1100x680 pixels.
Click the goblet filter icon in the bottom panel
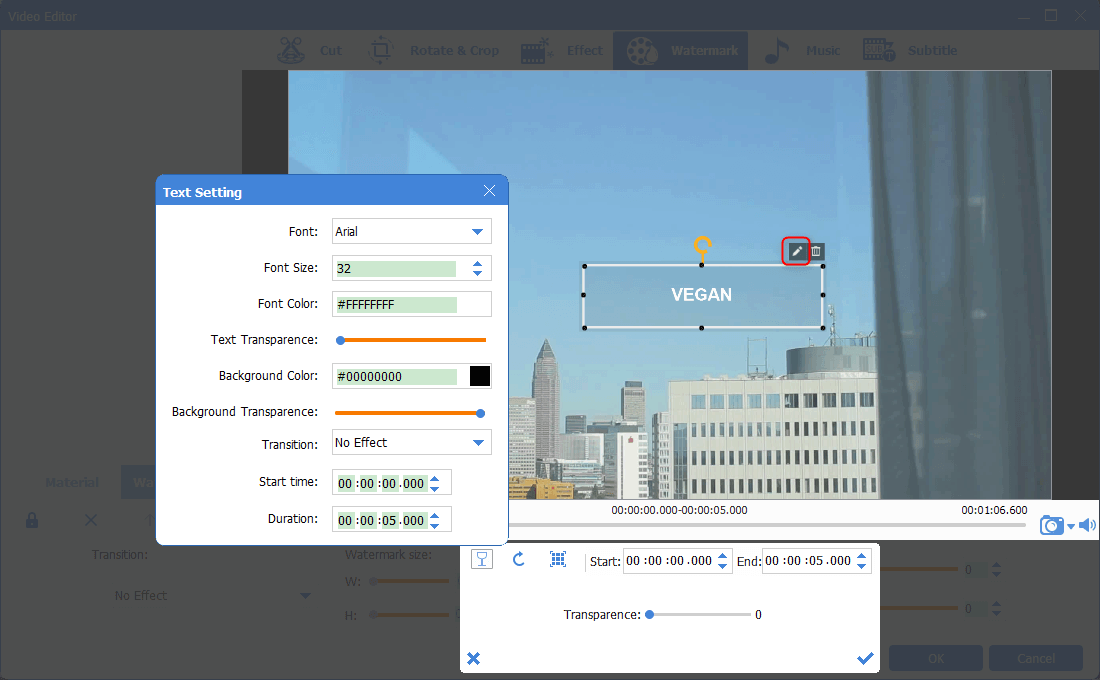pyautogui.click(x=482, y=560)
